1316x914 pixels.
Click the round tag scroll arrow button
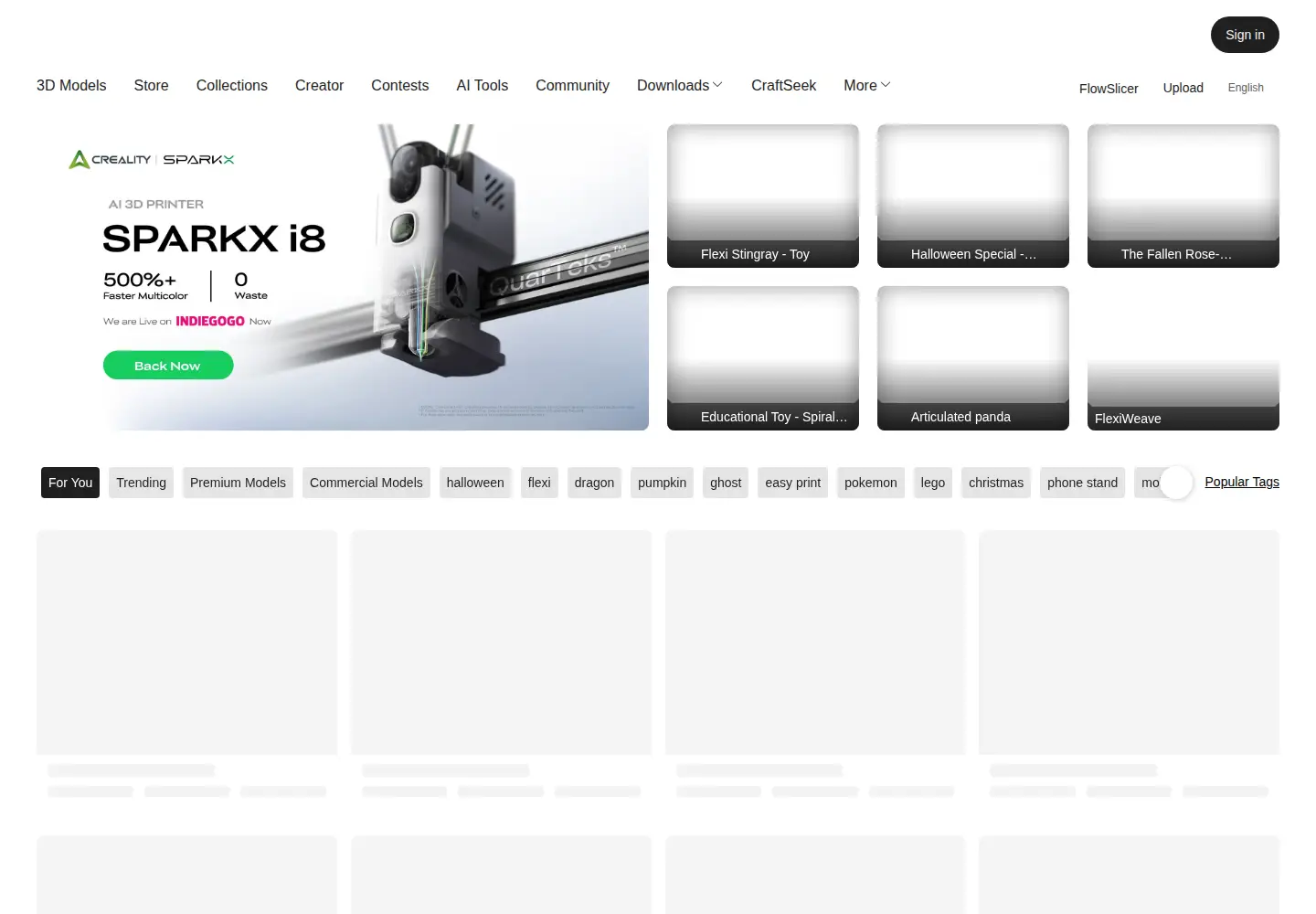[1176, 483]
